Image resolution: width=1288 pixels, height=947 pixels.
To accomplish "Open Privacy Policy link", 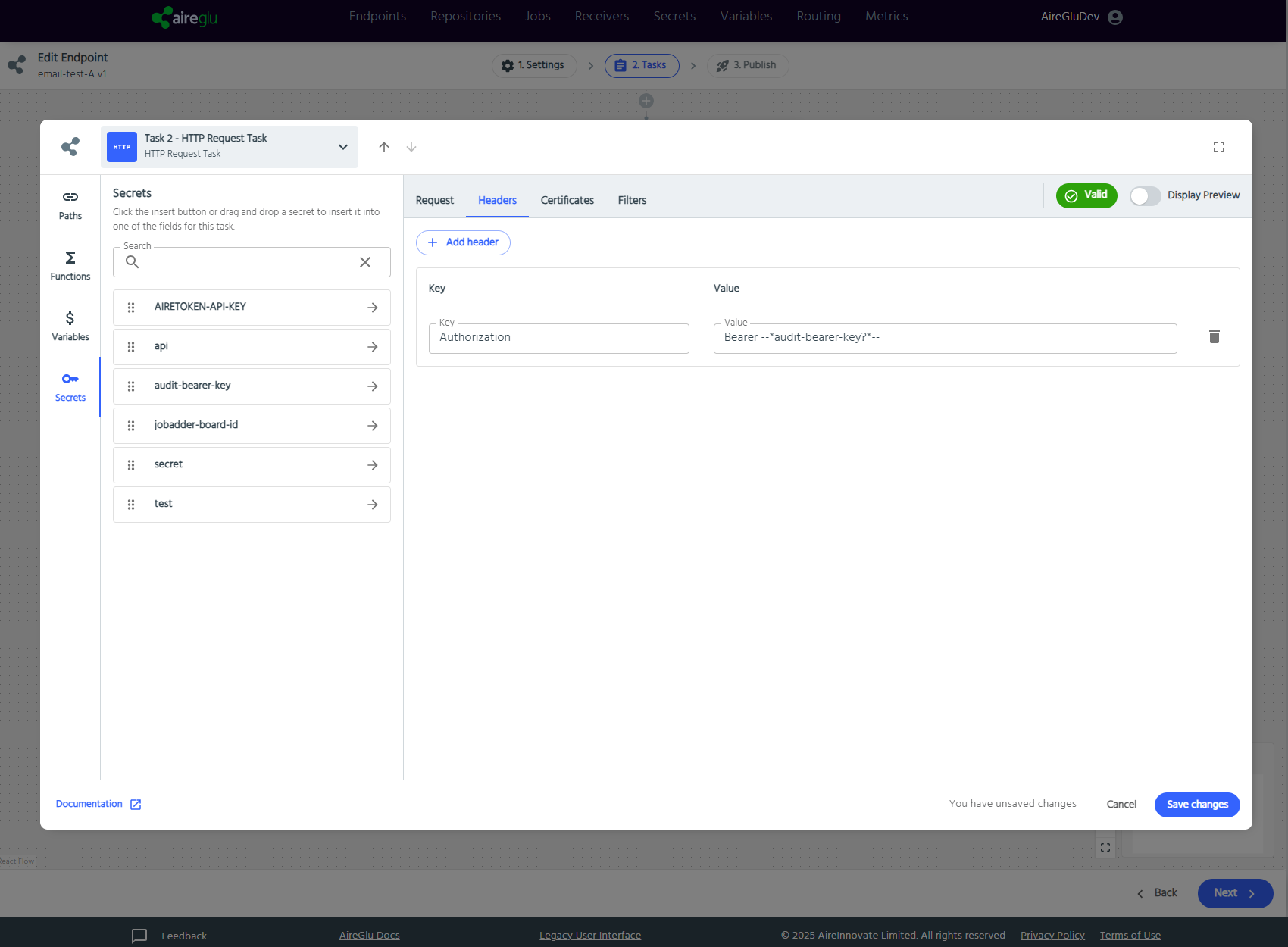I will [1052, 936].
